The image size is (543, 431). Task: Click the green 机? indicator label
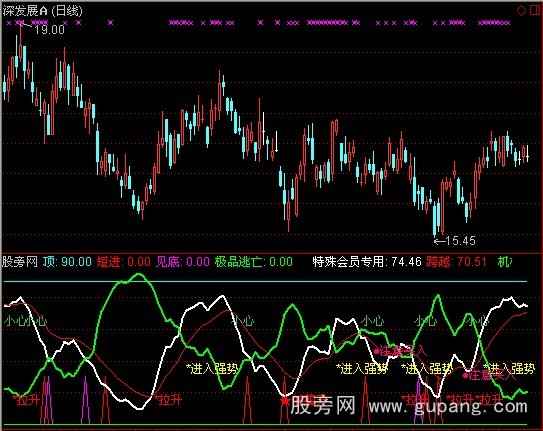(505, 262)
